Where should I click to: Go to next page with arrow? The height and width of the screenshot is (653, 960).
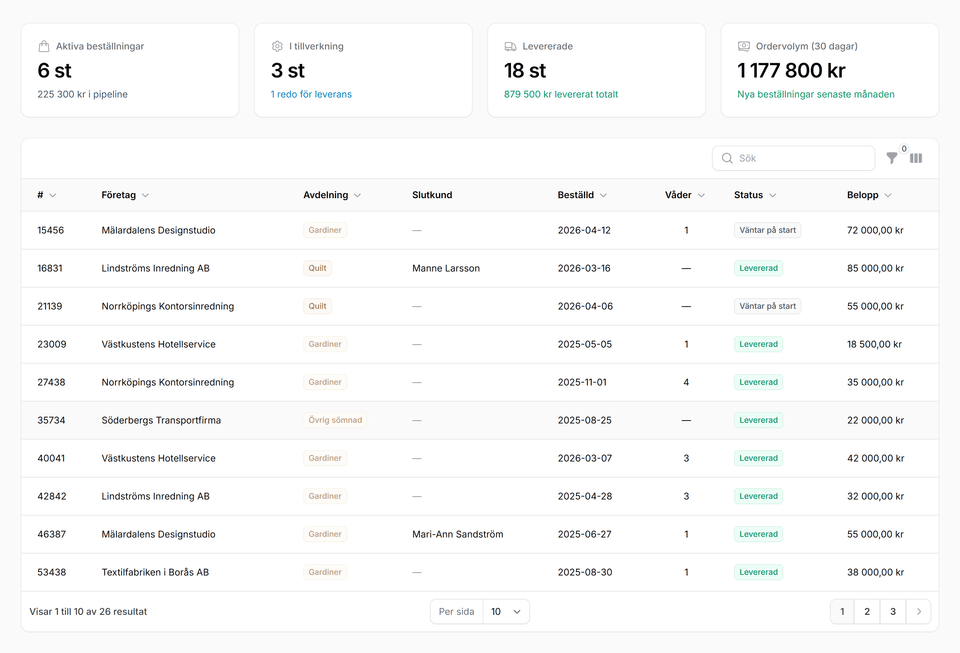coord(918,611)
